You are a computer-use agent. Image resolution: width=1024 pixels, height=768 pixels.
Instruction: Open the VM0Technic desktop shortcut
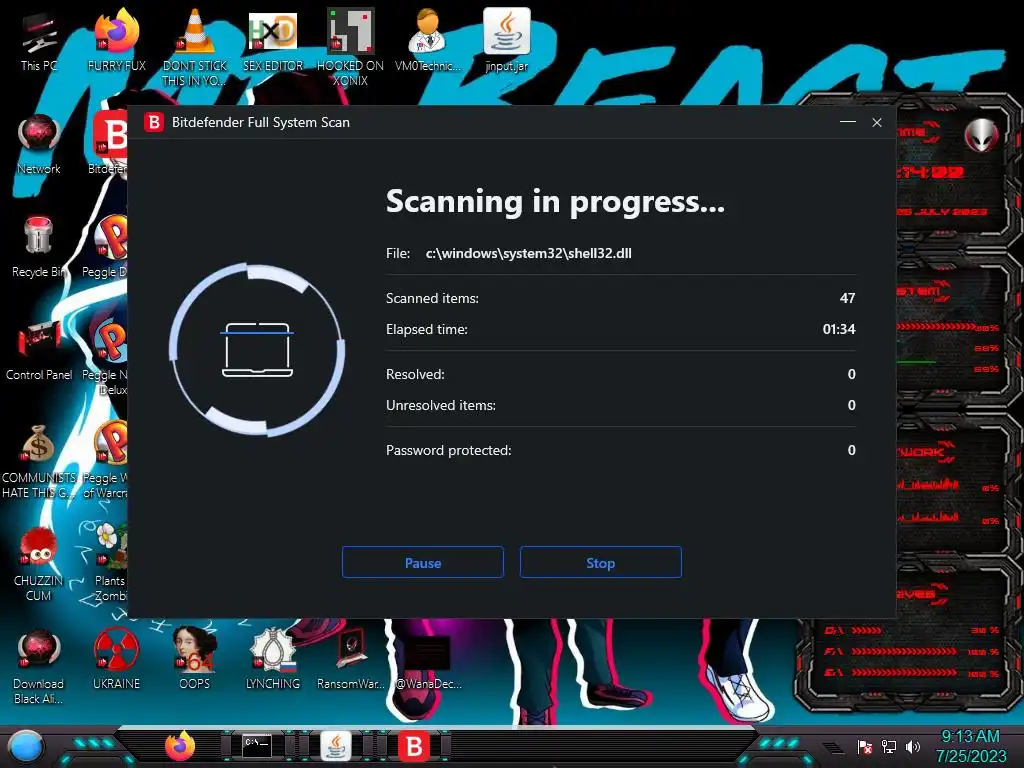click(x=428, y=40)
